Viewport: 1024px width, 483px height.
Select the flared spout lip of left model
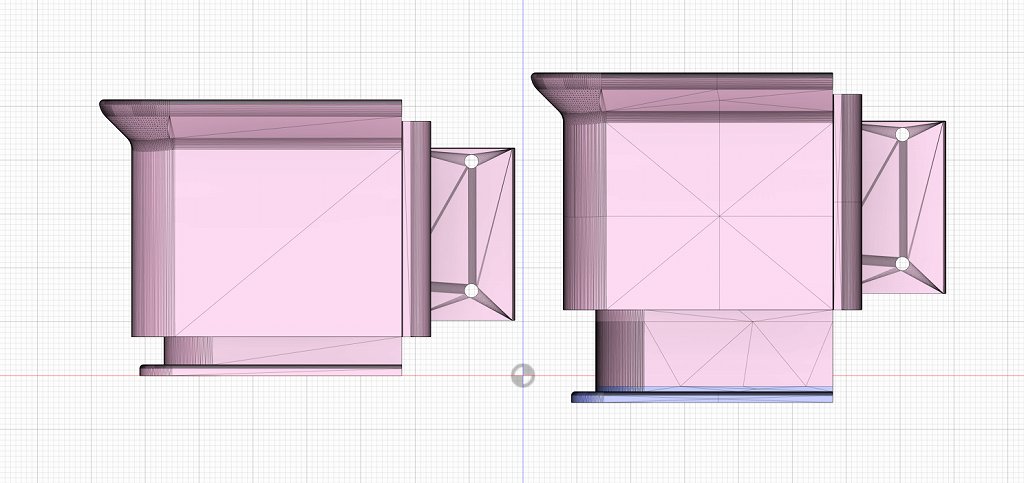point(136,124)
